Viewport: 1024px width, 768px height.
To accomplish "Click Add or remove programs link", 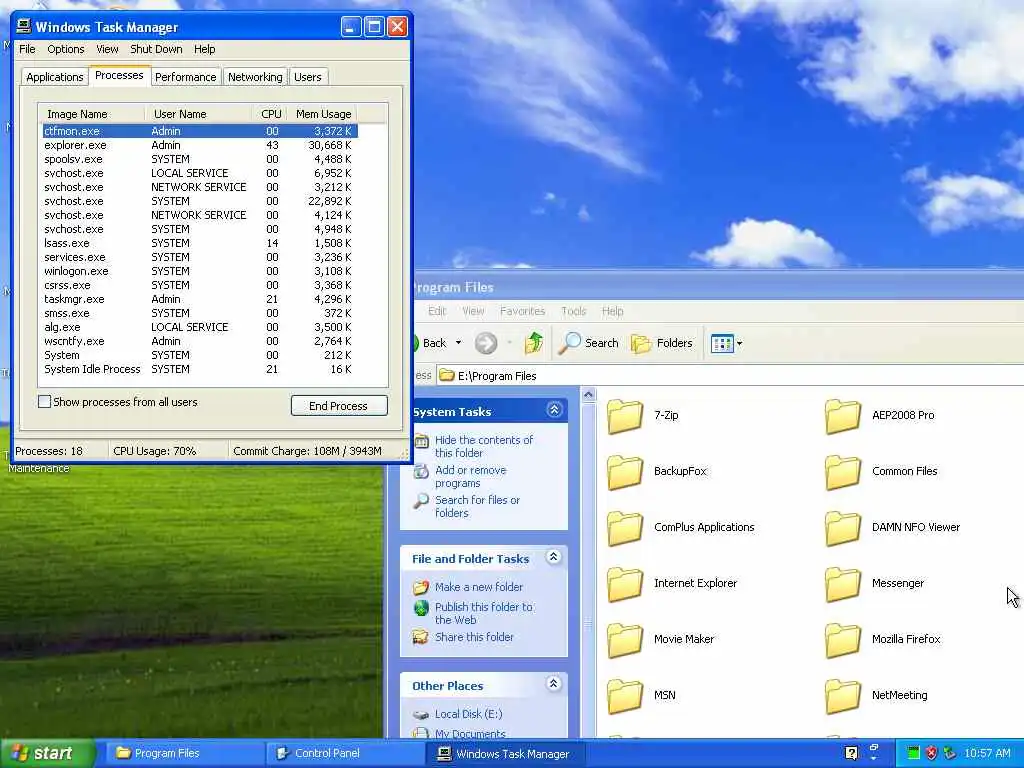I will click(470, 477).
